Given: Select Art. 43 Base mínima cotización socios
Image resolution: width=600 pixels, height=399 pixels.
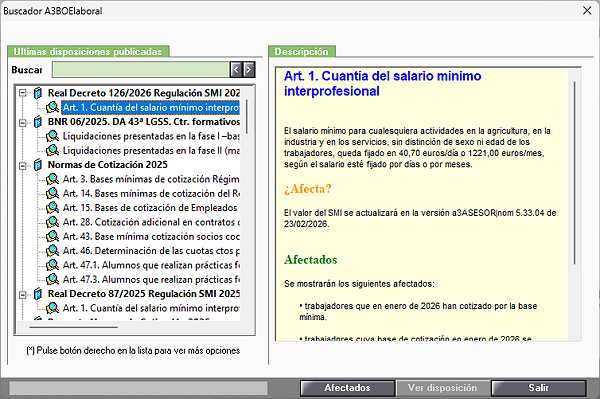Looking at the screenshot, I should (x=151, y=236).
